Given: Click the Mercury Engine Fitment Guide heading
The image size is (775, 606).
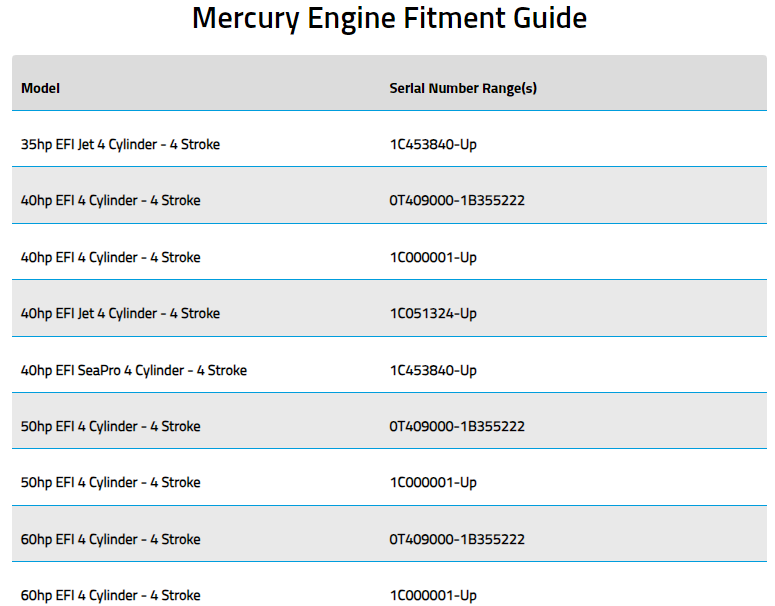Looking at the screenshot, I should coord(389,19).
